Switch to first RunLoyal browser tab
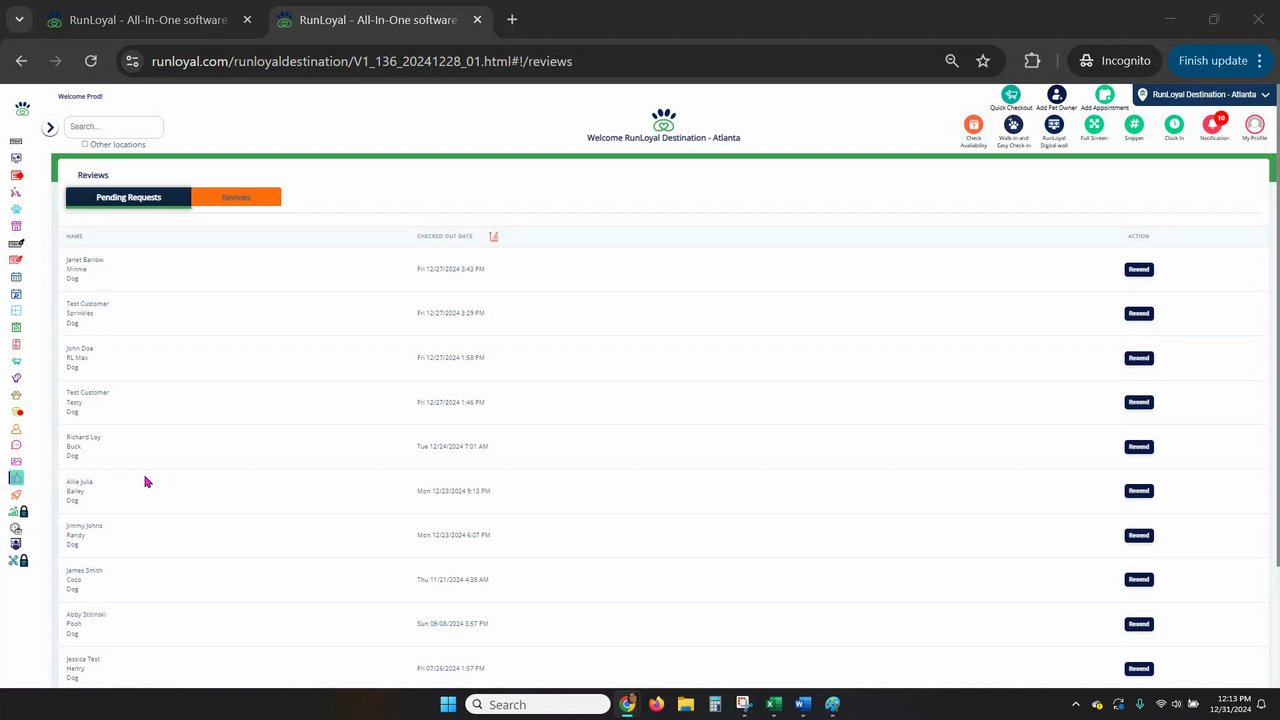1280x720 pixels. pyautogui.click(x=148, y=20)
